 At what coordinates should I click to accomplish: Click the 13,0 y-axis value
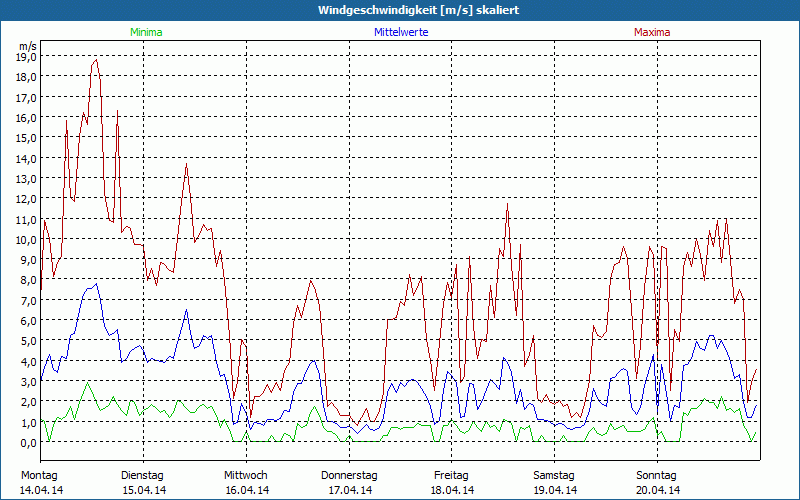pos(26,179)
